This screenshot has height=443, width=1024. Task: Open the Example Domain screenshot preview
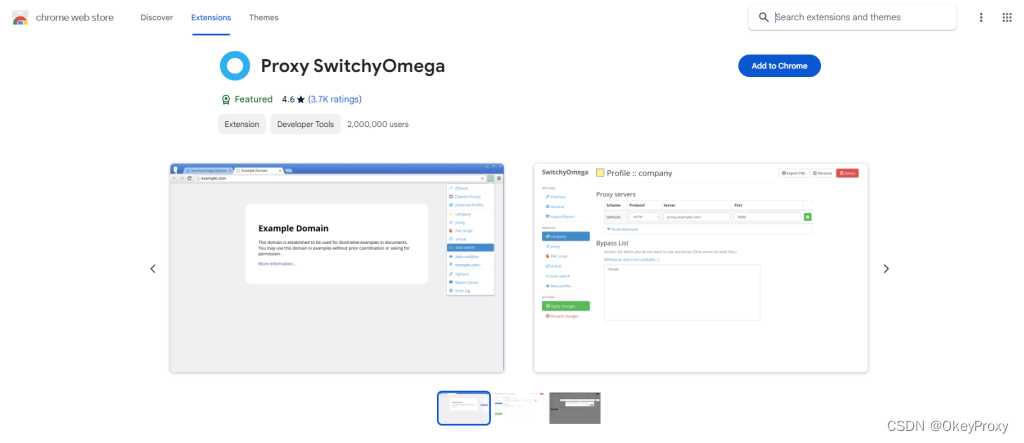click(x=337, y=268)
